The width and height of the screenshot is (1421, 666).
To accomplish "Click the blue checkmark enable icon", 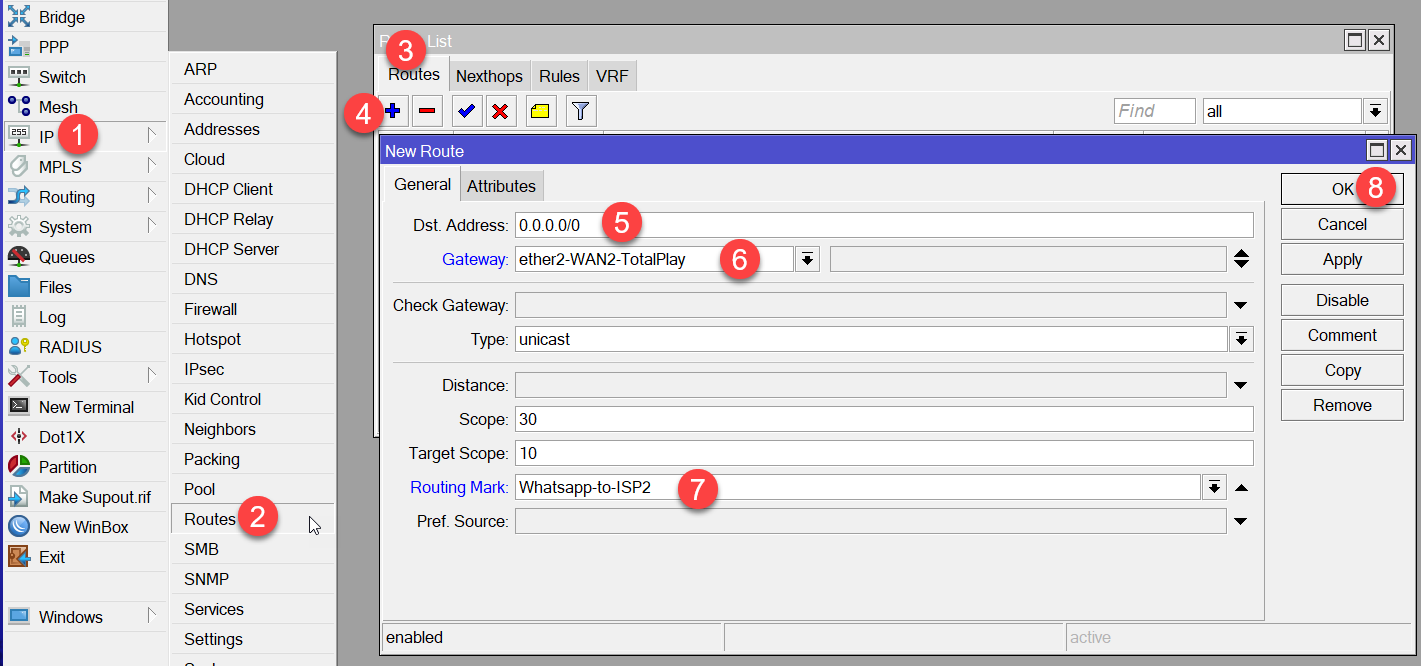I will (x=466, y=111).
